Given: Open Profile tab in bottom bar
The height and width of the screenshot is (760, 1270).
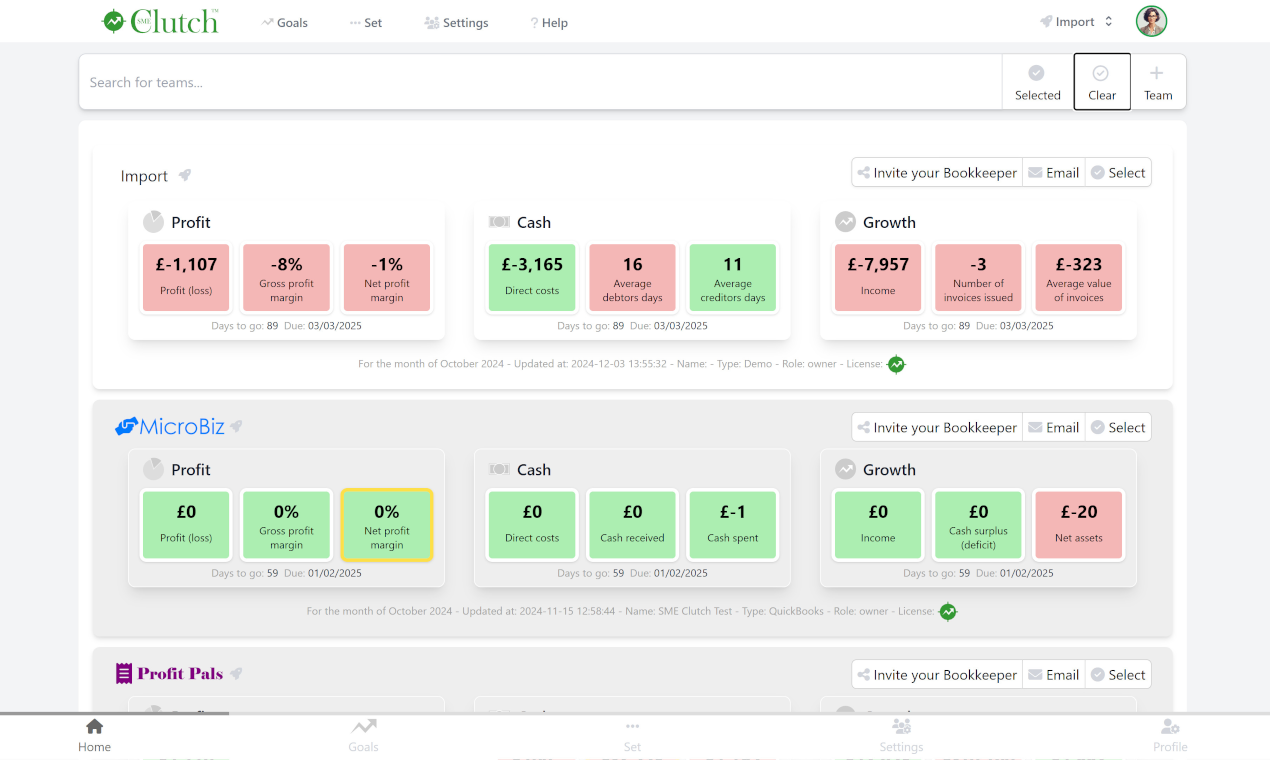Looking at the screenshot, I should 1170,736.
